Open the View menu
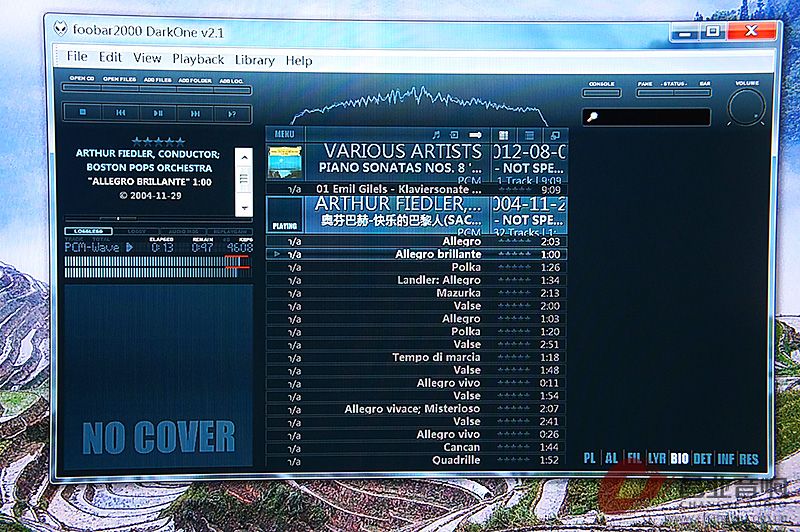Viewport: 800px width, 532px height. point(147,58)
